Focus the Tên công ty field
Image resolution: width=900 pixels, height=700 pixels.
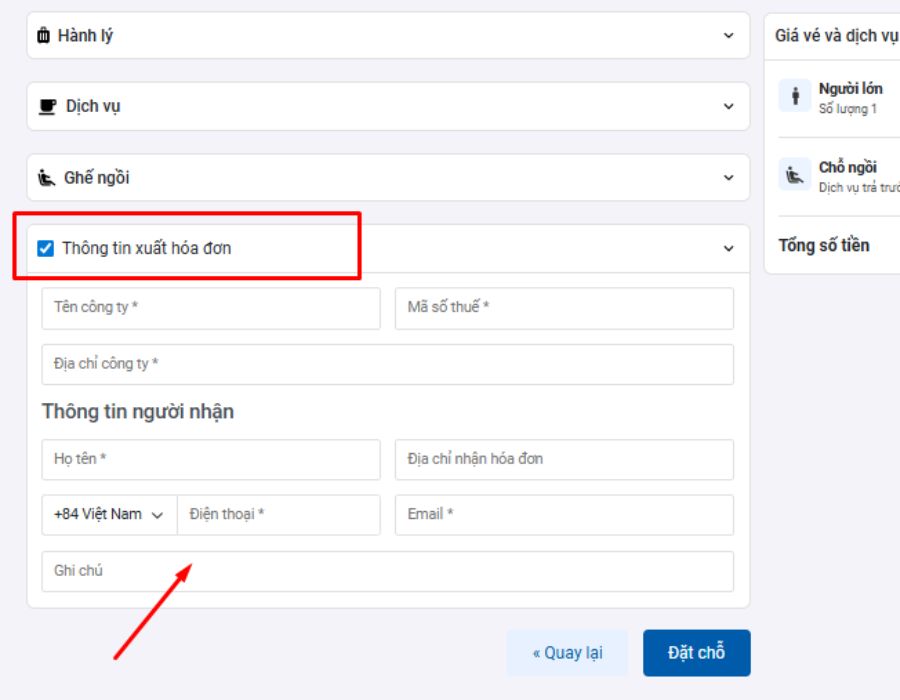211,308
